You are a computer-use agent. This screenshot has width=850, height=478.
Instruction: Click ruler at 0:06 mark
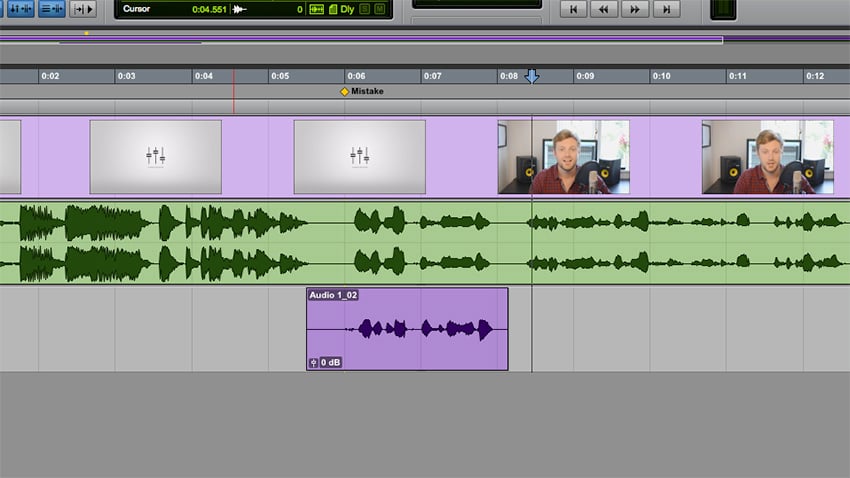356,76
